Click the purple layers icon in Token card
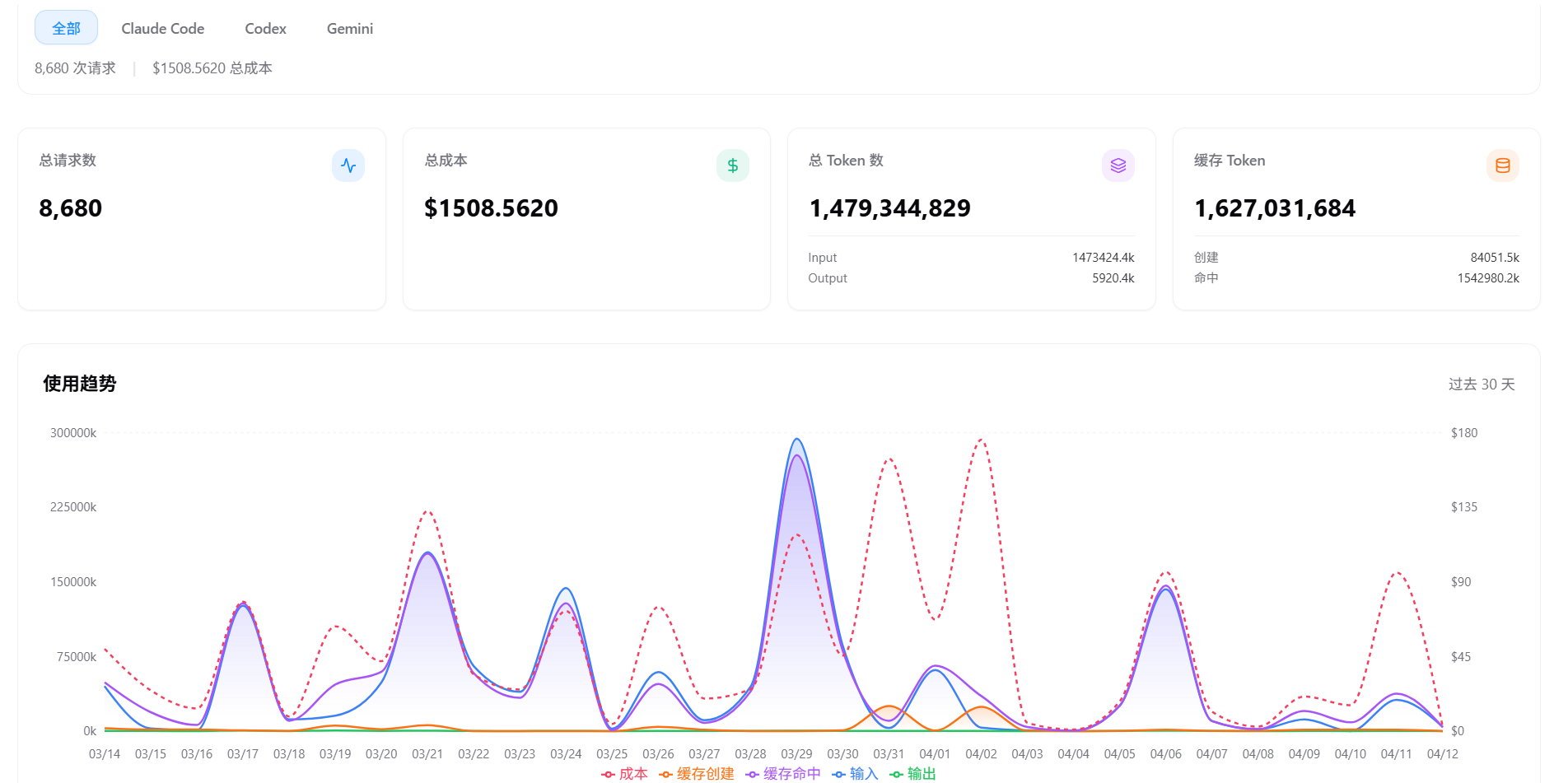 coord(1118,165)
